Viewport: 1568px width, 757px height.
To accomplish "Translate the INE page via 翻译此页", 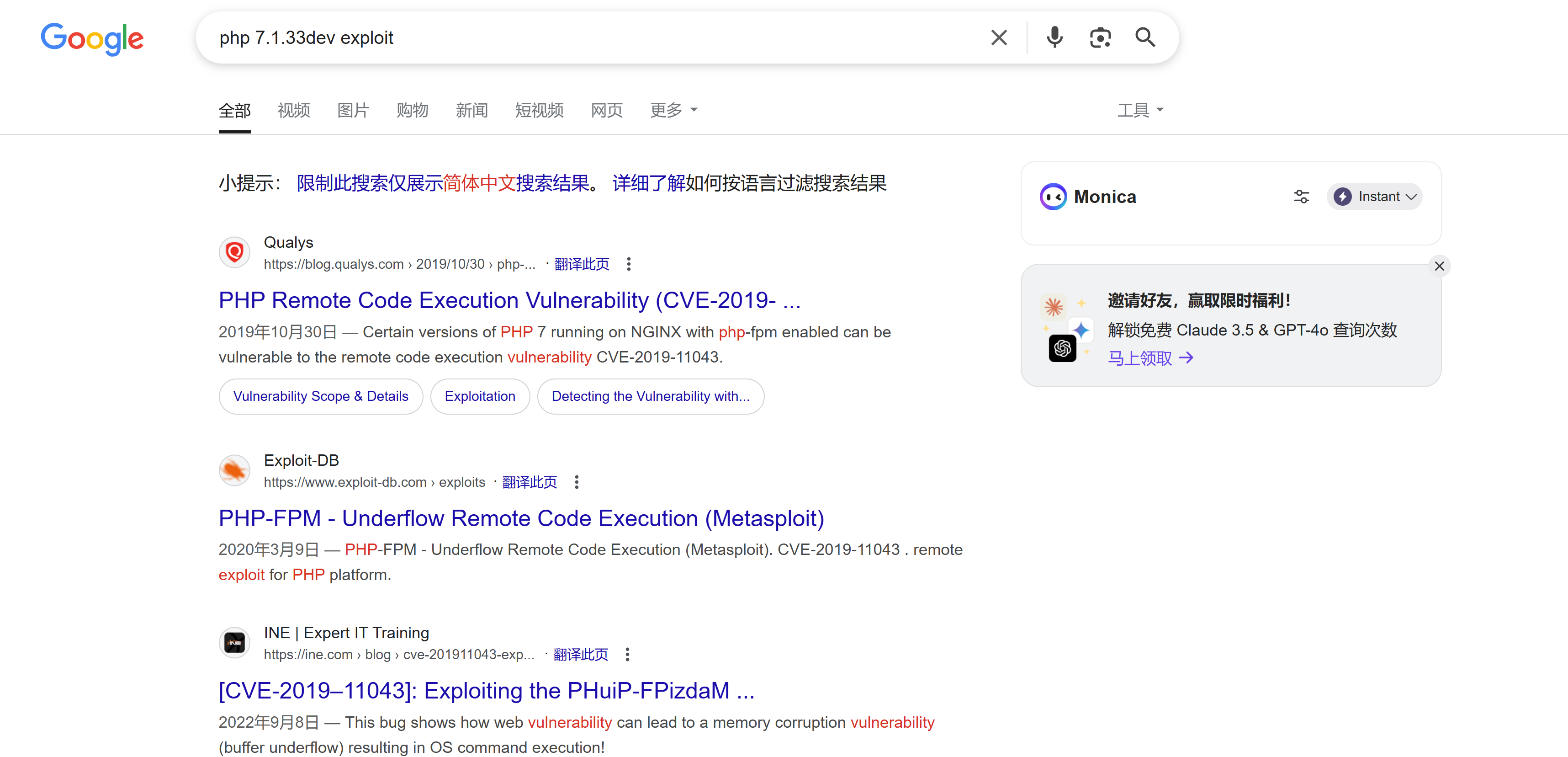I will pyautogui.click(x=580, y=655).
